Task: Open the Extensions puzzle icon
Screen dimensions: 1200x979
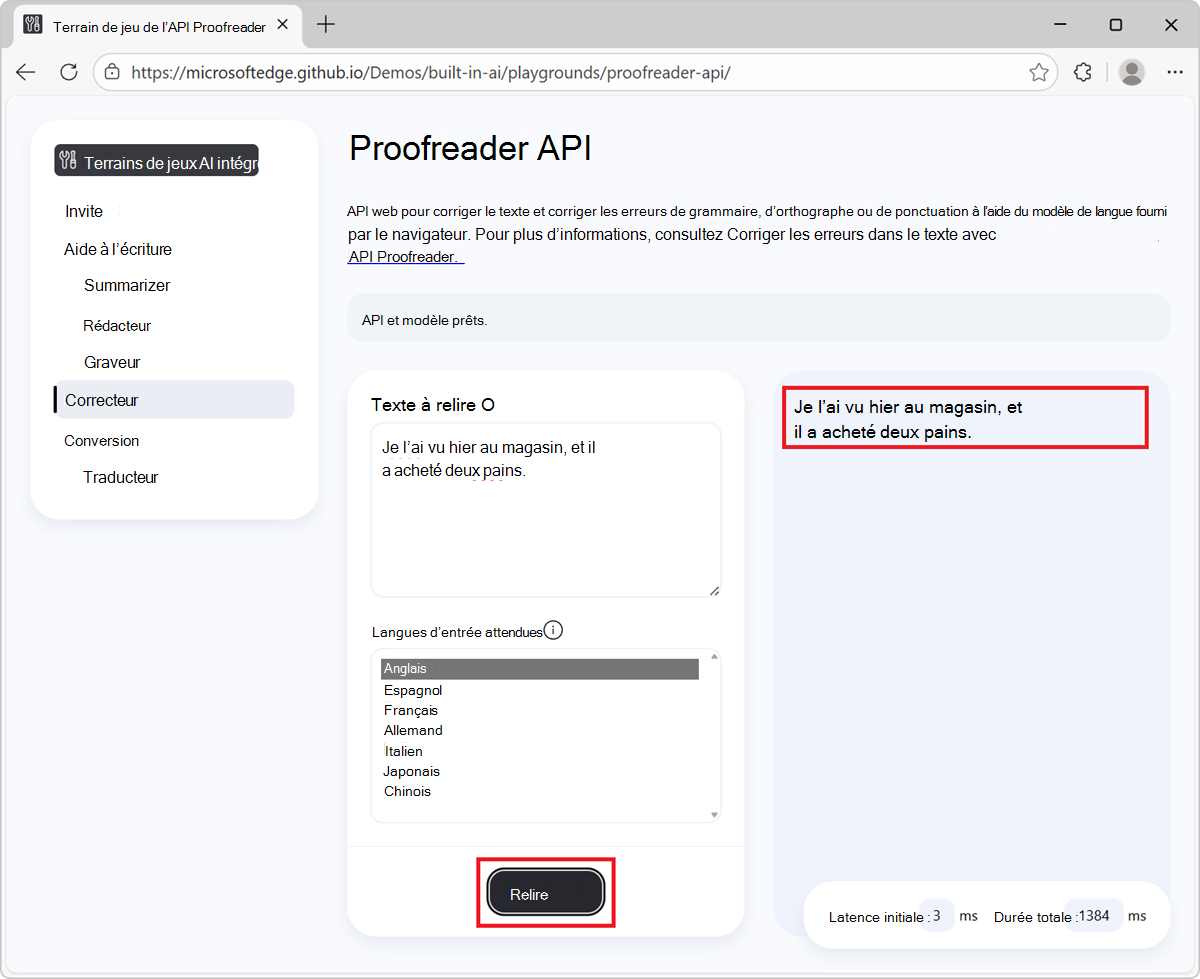Action: tap(1082, 72)
